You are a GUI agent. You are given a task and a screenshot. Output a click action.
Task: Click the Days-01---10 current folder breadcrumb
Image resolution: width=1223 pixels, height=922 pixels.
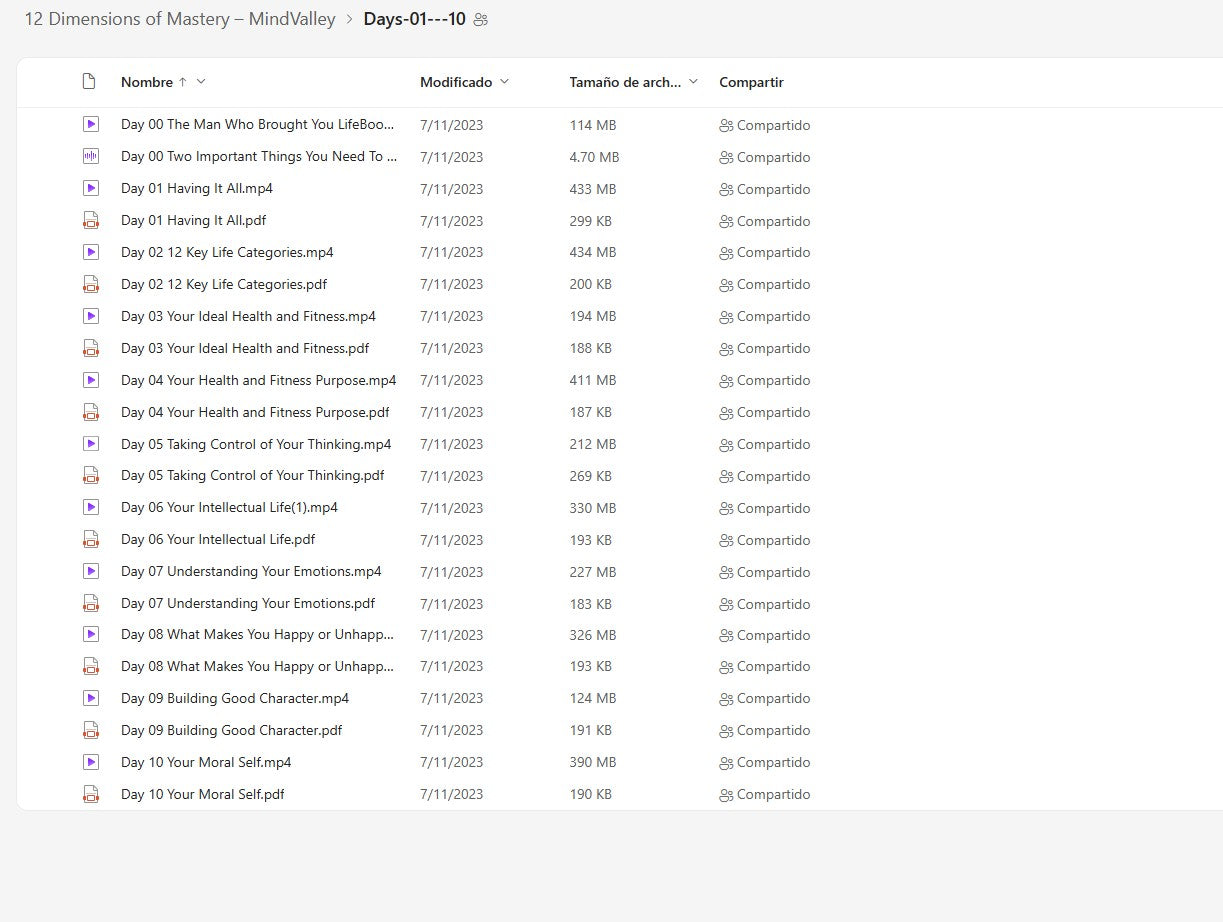pos(414,20)
